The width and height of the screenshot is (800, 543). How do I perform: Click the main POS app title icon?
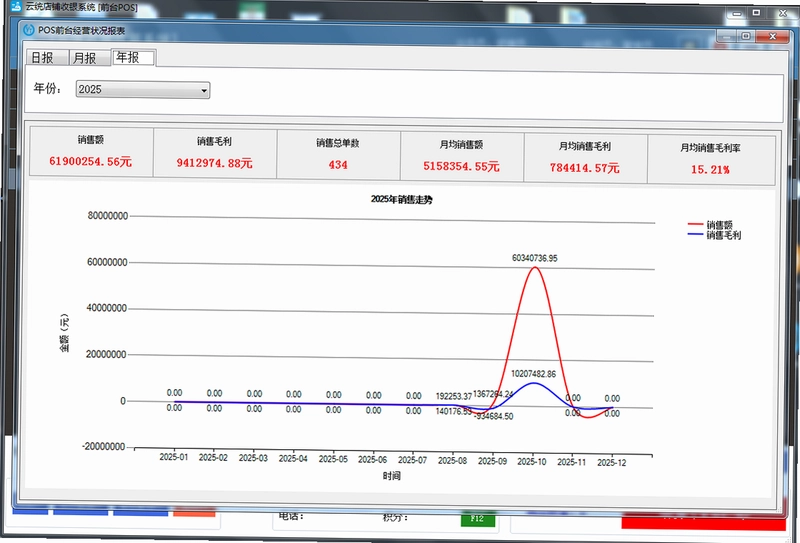coord(16,6)
